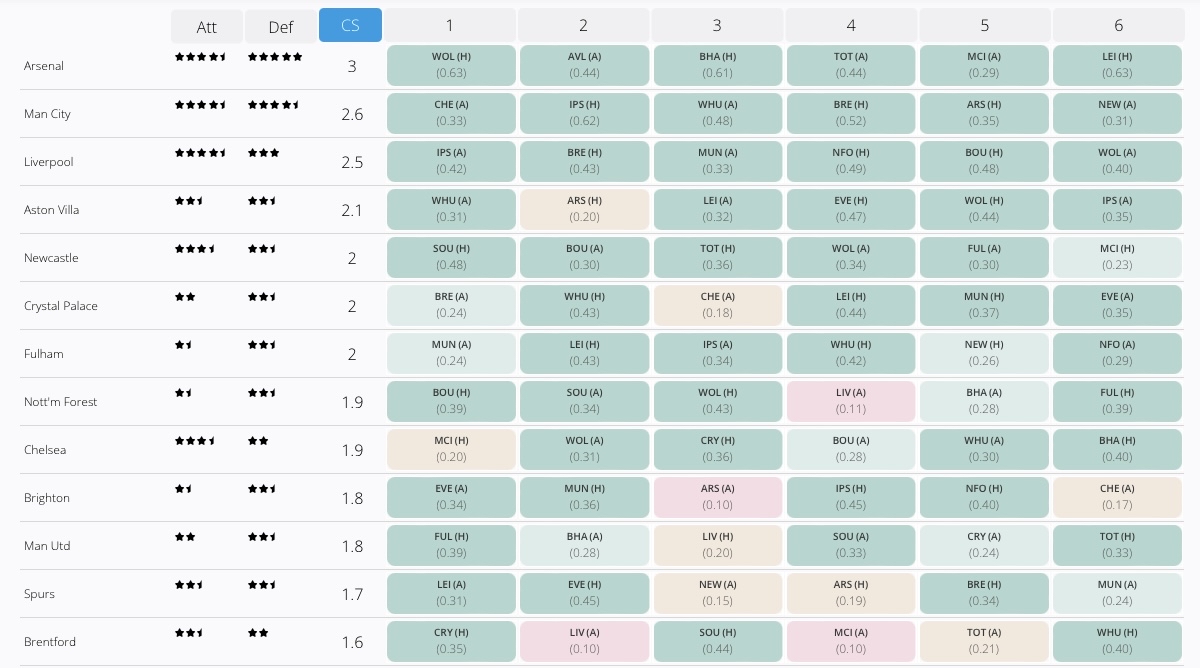The height and width of the screenshot is (668, 1200).
Task: Click Brentford's TOT (A) fixture cell
Action: pos(984,641)
